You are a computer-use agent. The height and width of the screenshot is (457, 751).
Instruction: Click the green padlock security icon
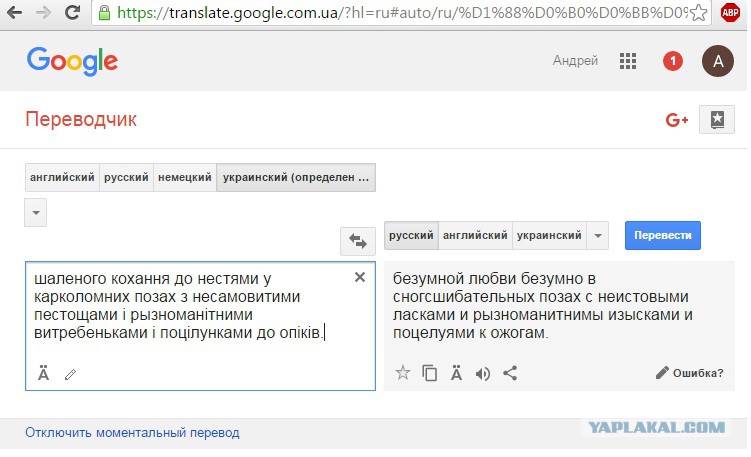coord(104,12)
